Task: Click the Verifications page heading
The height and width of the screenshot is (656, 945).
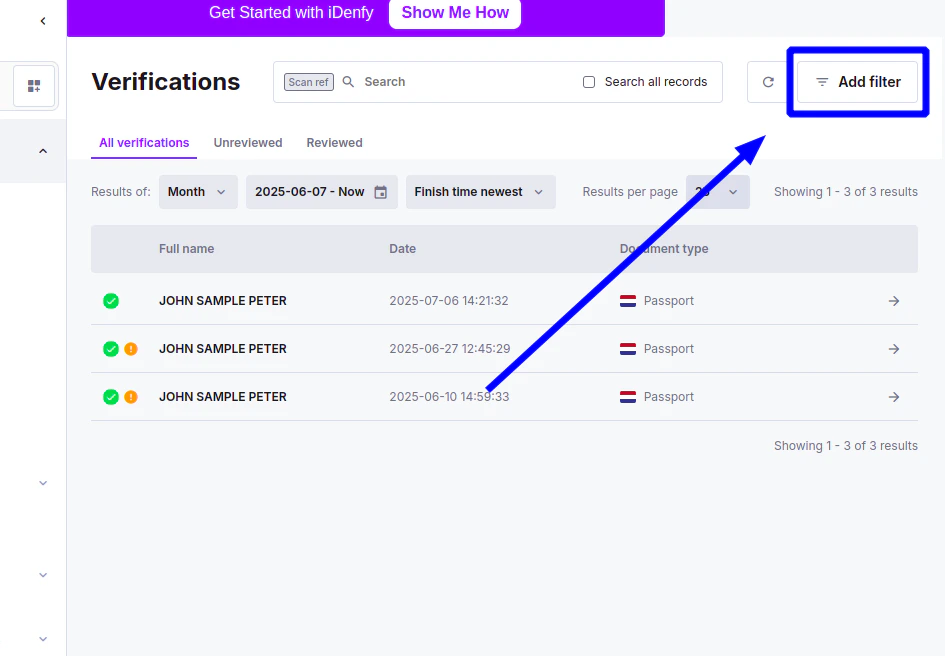Action: pos(166,82)
